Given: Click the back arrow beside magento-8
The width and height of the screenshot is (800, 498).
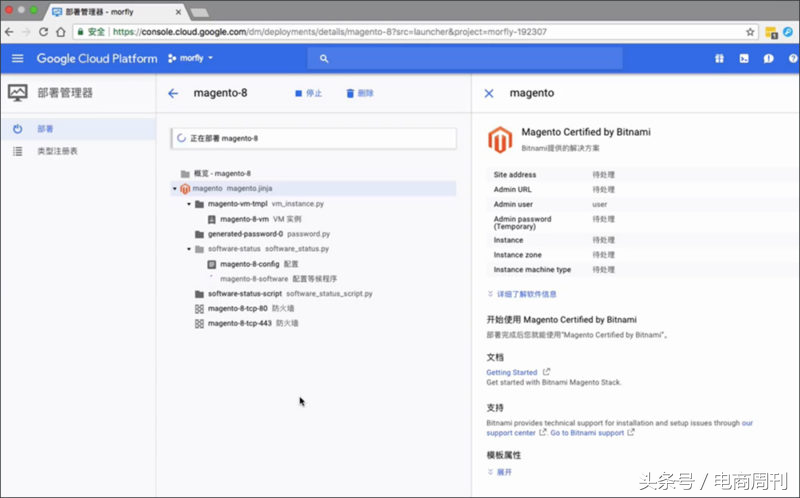Looking at the screenshot, I should [173, 93].
